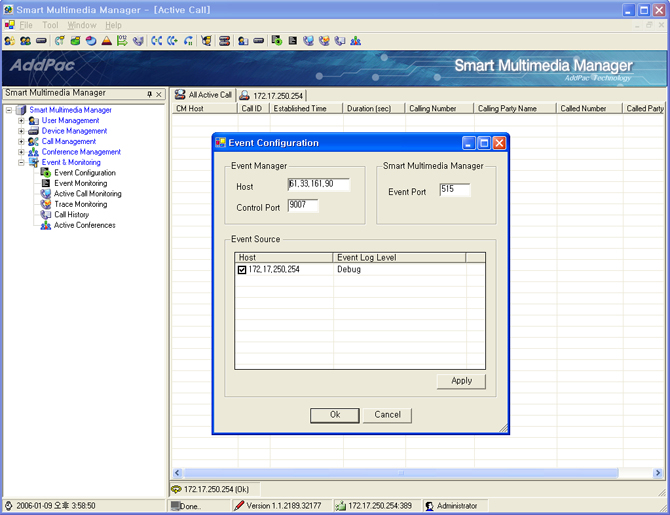Click the Event Configuration icon in the toolbar
The width and height of the screenshot is (670, 515).
pos(276,41)
